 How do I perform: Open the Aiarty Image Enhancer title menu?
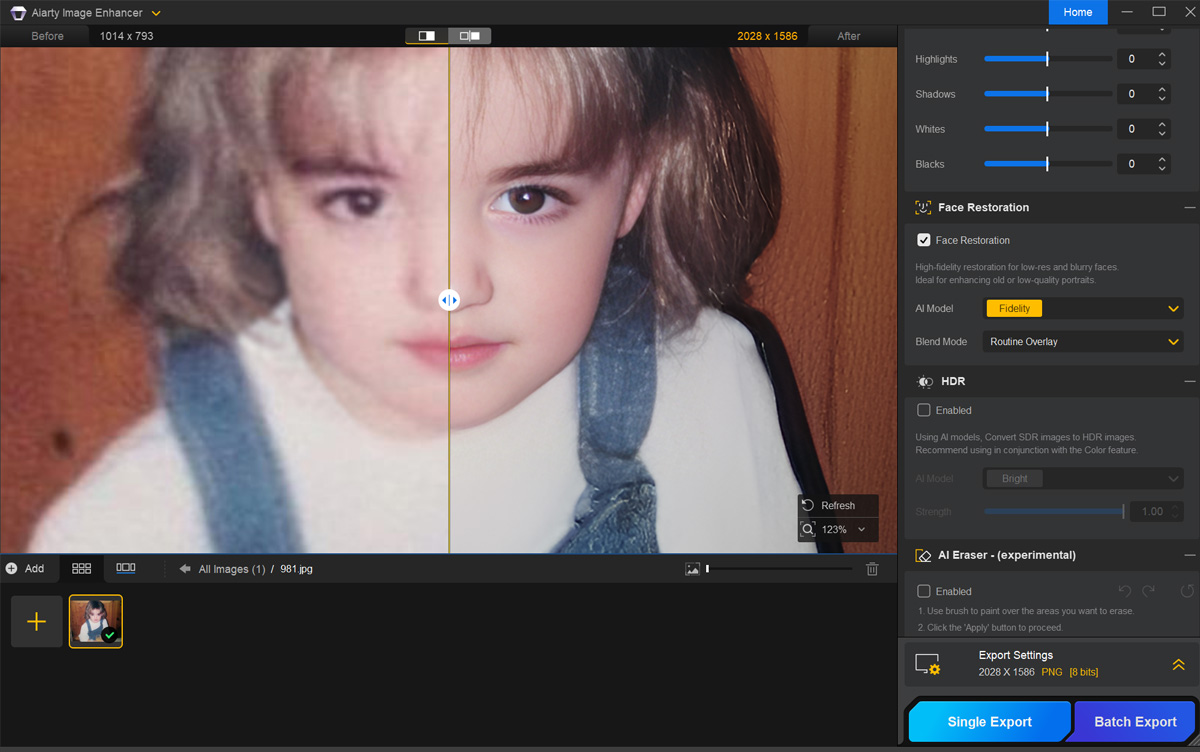pyautogui.click(x=88, y=13)
